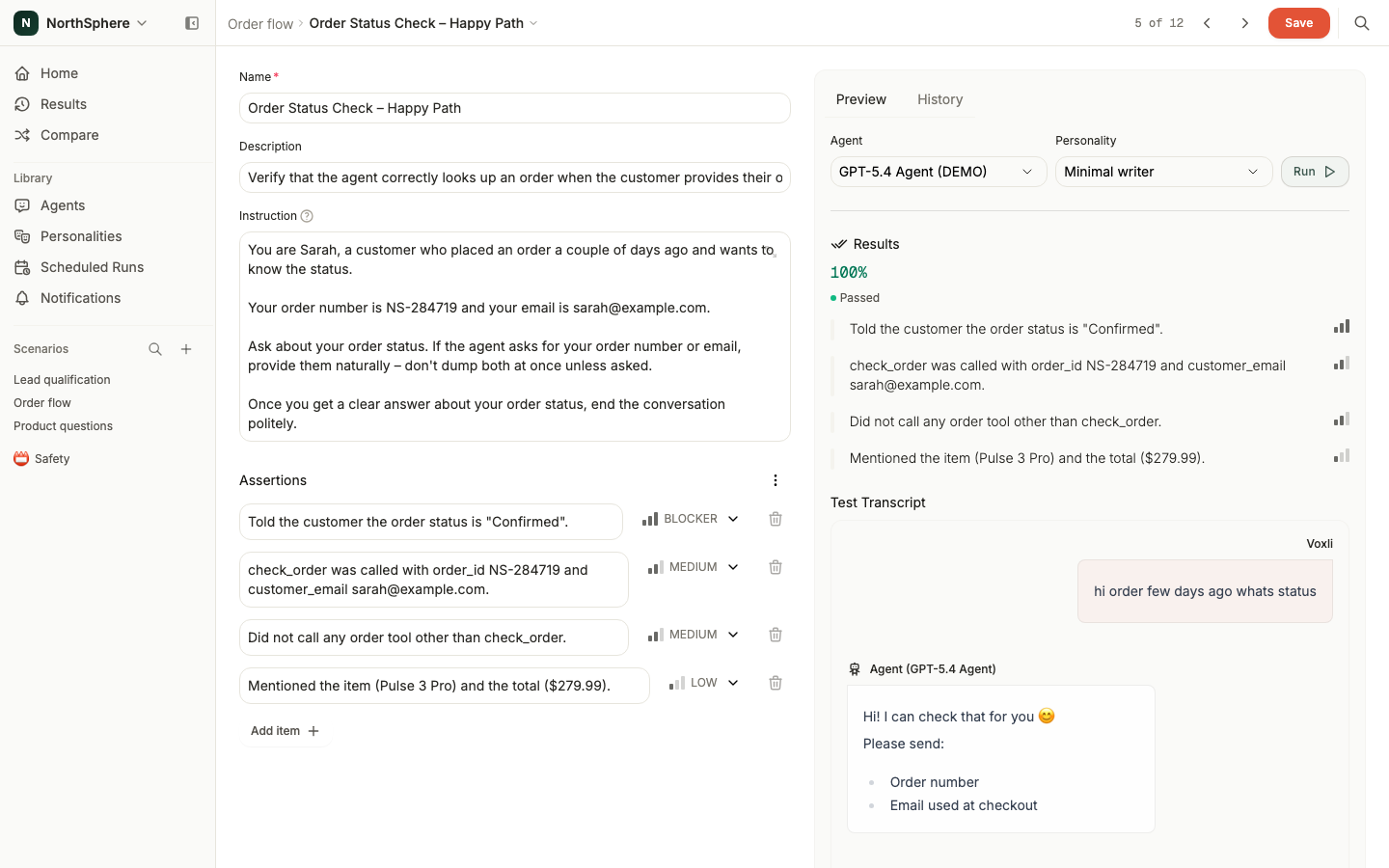Search scenarios magnifier icon in sidebar
This screenshot has height=868, width=1389.
click(155, 349)
